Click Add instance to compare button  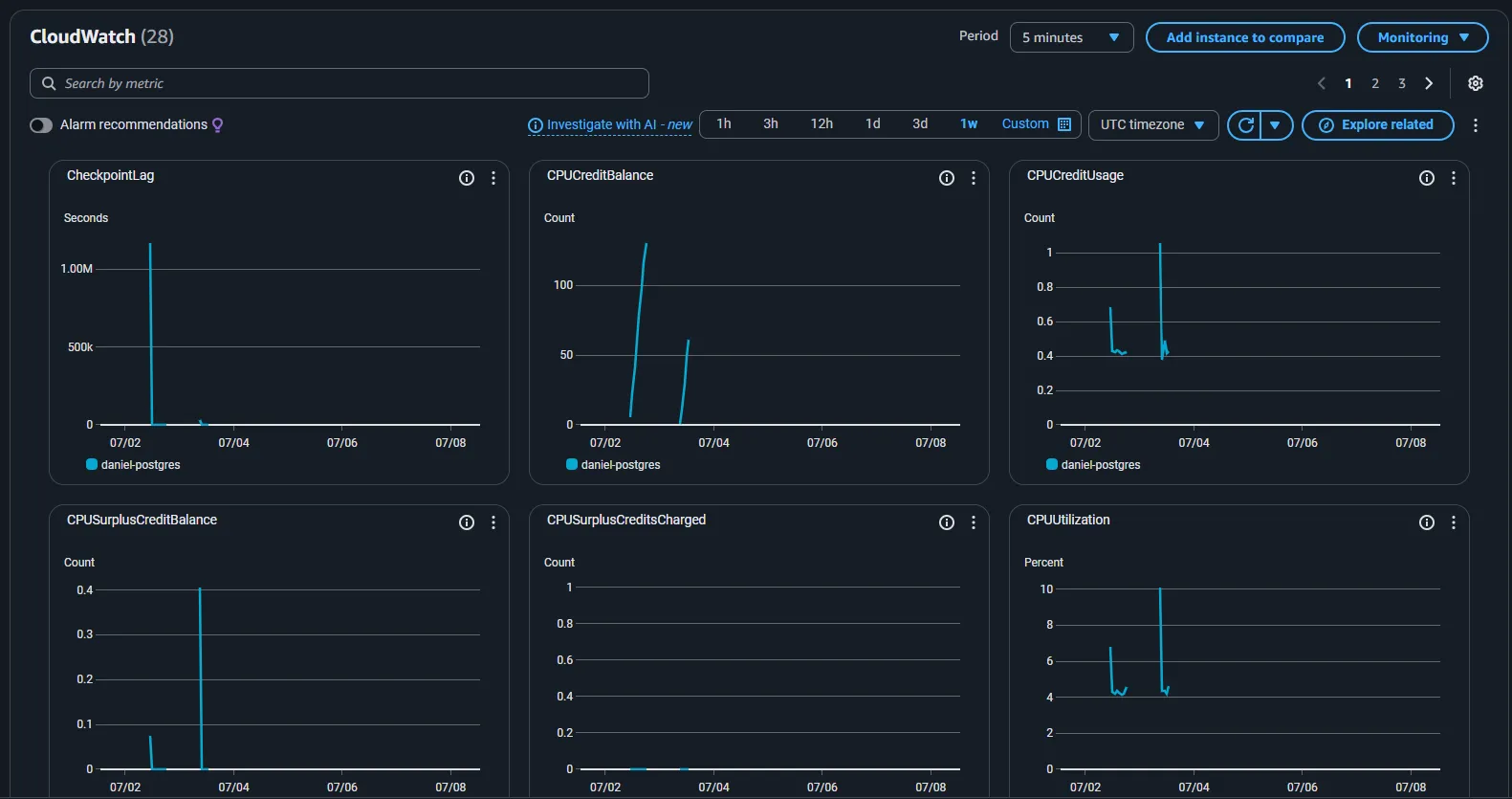point(1244,37)
